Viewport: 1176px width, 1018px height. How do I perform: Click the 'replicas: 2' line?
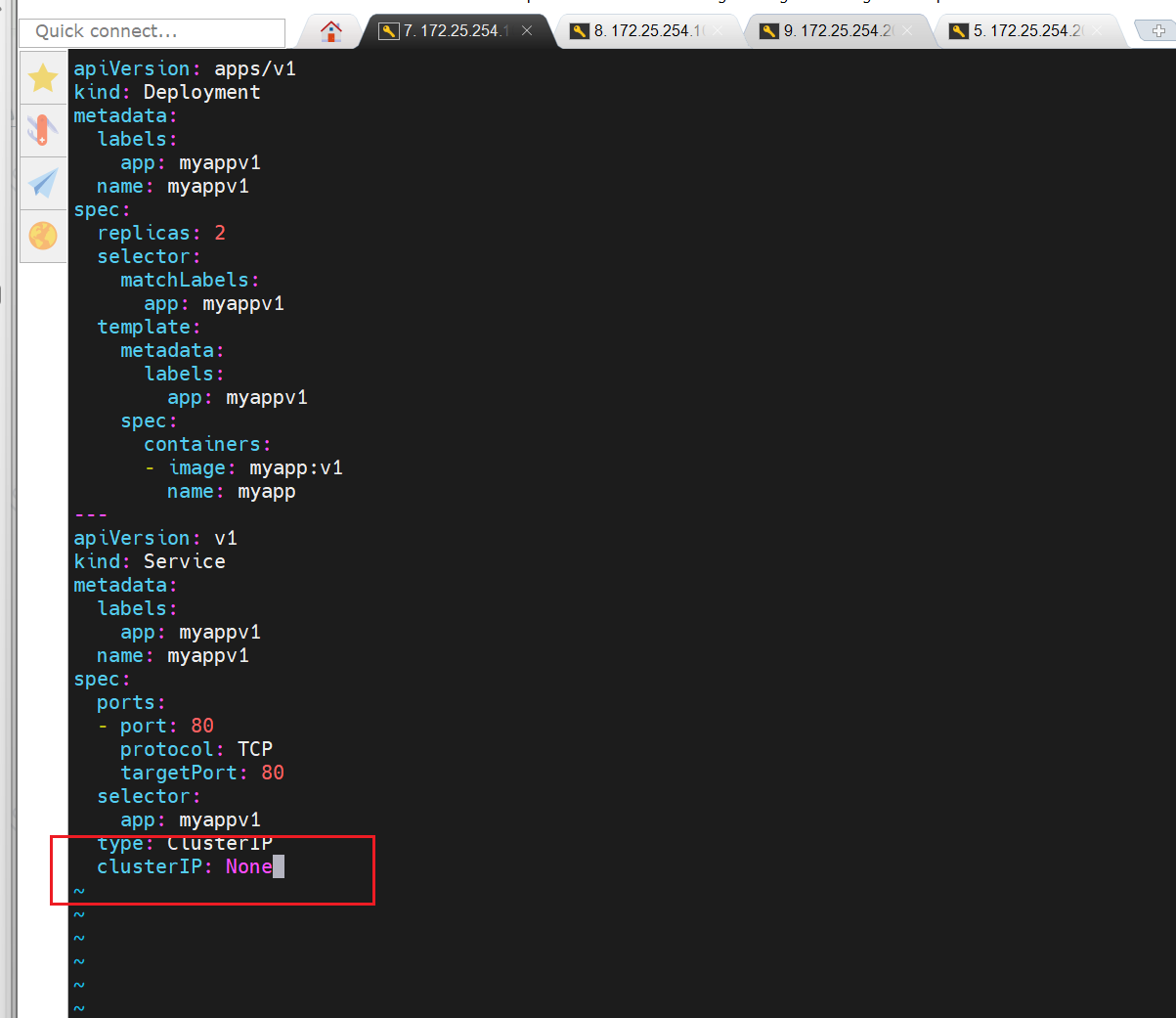click(161, 233)
